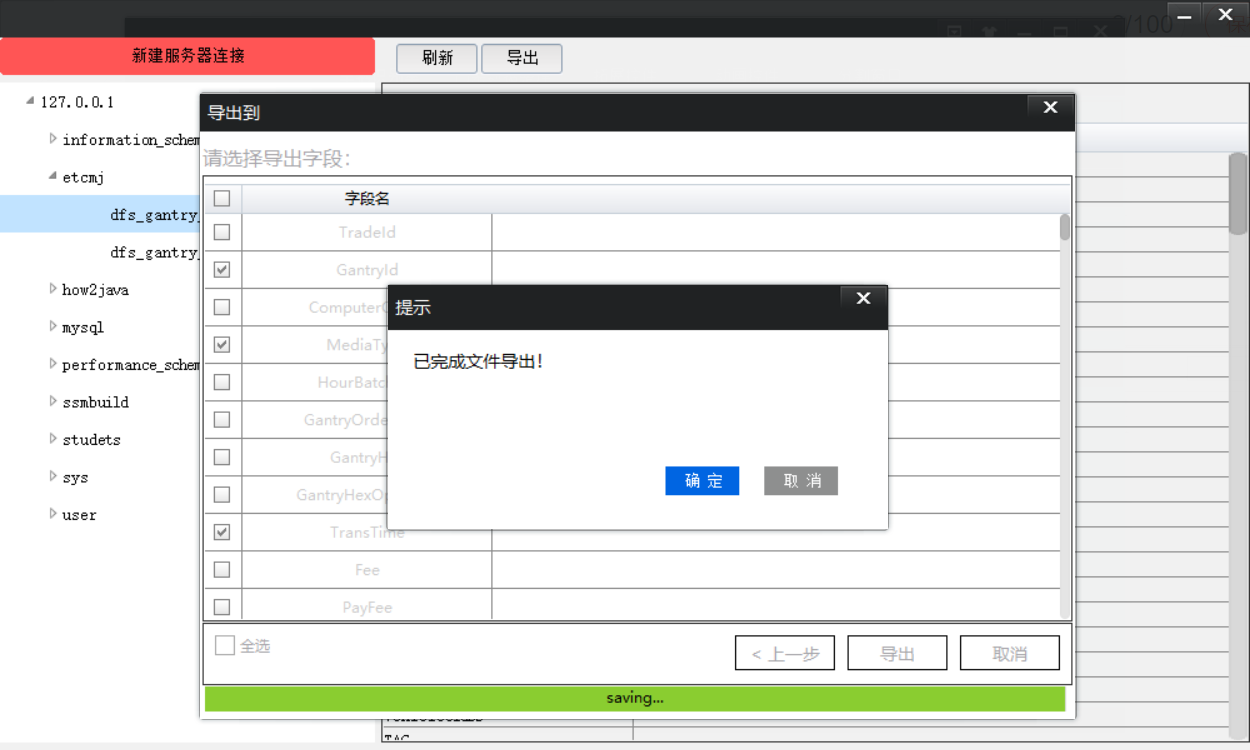Expand the user database node
Image resolution: width=1250 pixels, height=750 pixels.
click(x=53, y=514)
